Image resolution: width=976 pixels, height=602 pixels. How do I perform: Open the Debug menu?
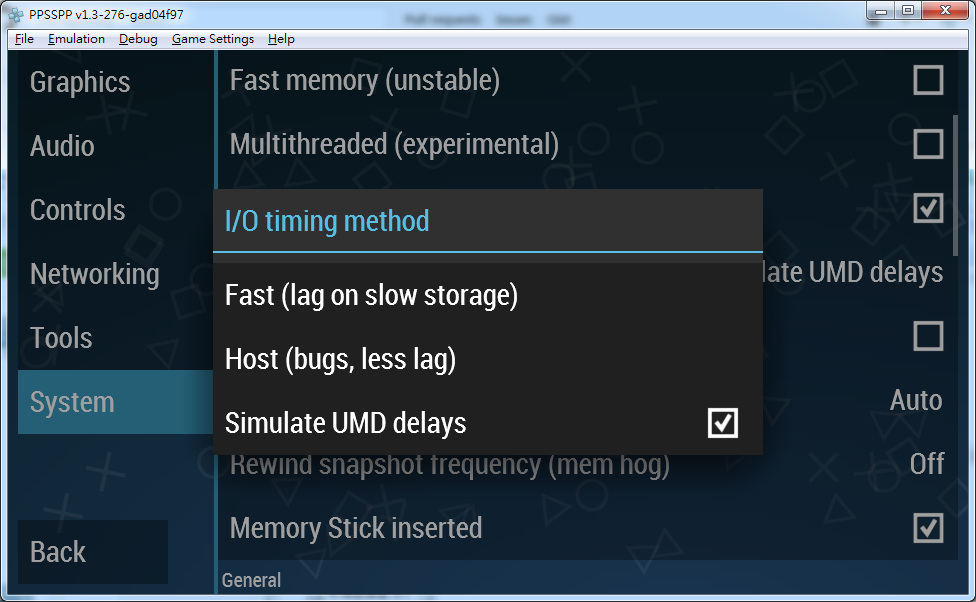[x=138, y=39]
